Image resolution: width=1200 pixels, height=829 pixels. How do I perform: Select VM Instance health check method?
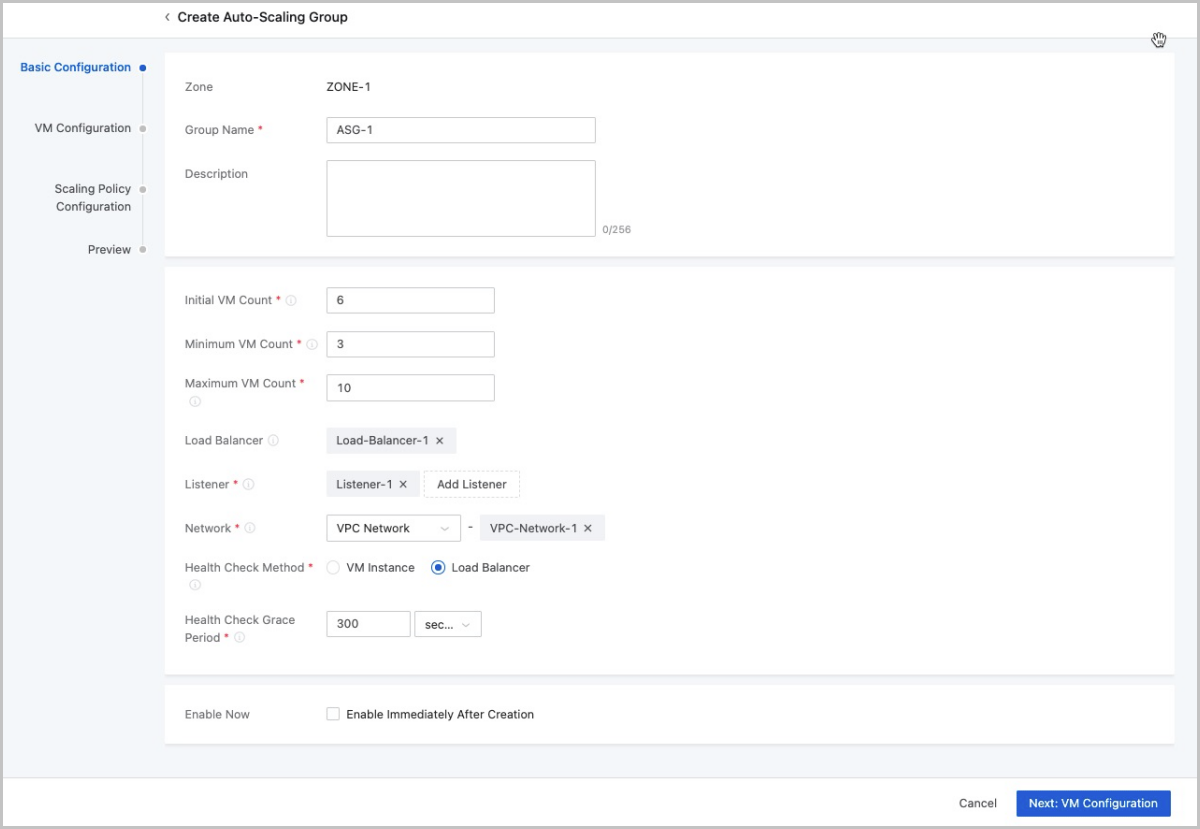(333, 567)
